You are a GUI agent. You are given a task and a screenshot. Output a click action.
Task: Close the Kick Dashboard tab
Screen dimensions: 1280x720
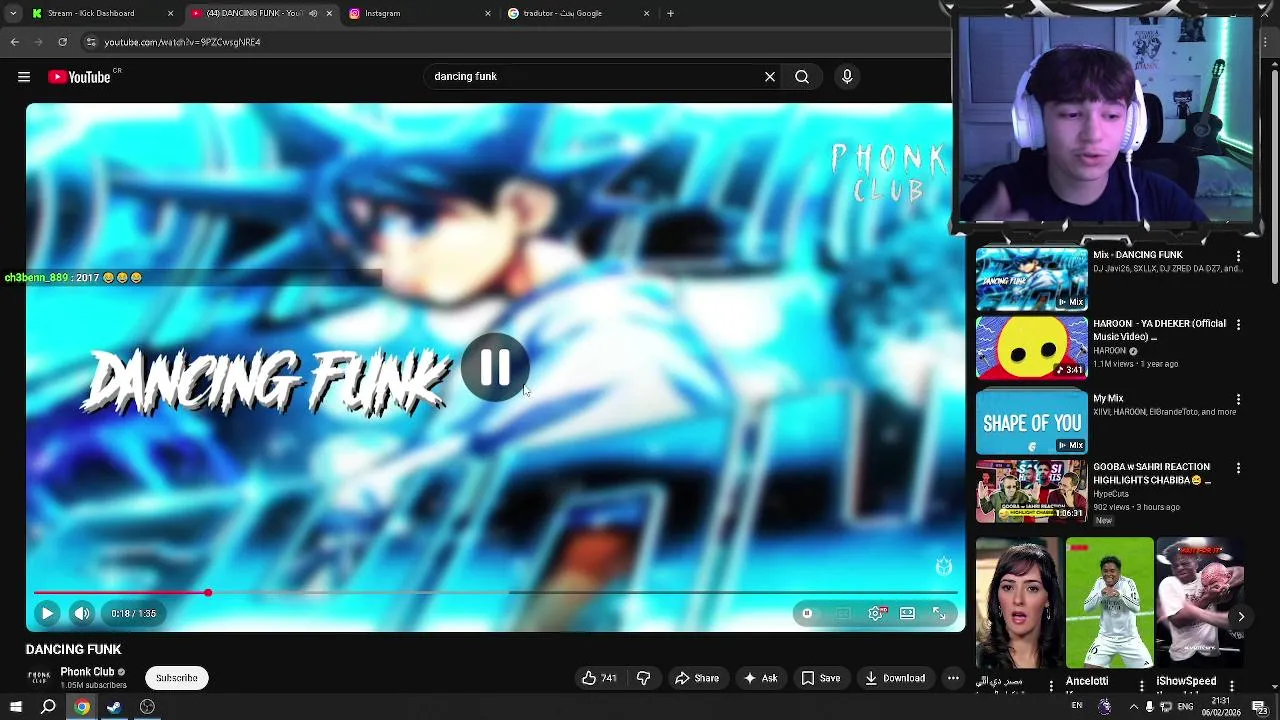click(170, 13)
